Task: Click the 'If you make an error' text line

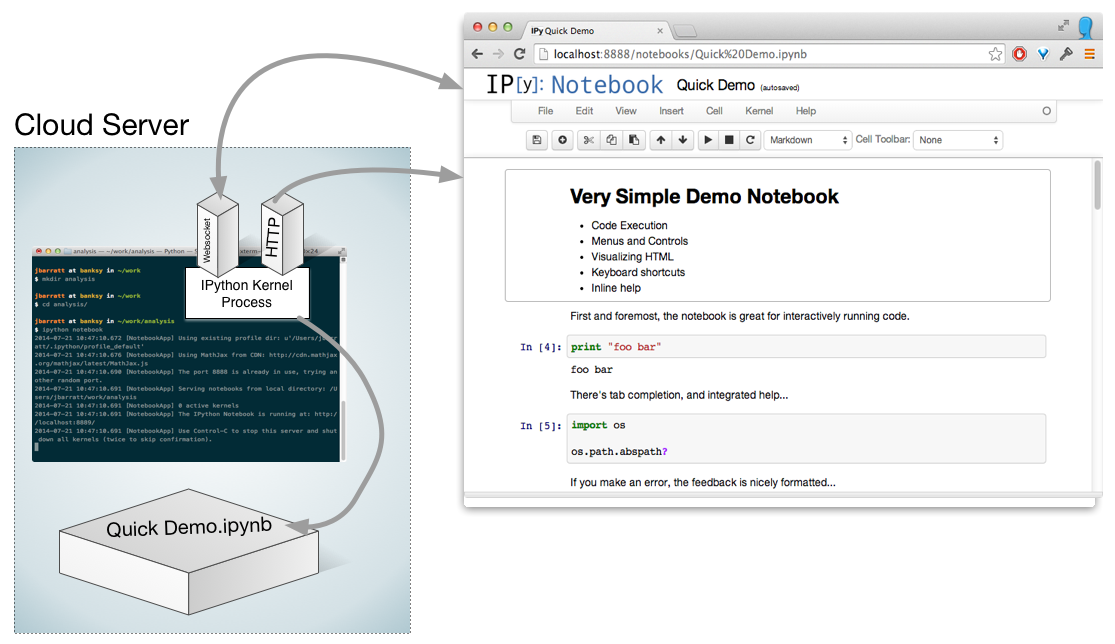Action: coord(703,483)
